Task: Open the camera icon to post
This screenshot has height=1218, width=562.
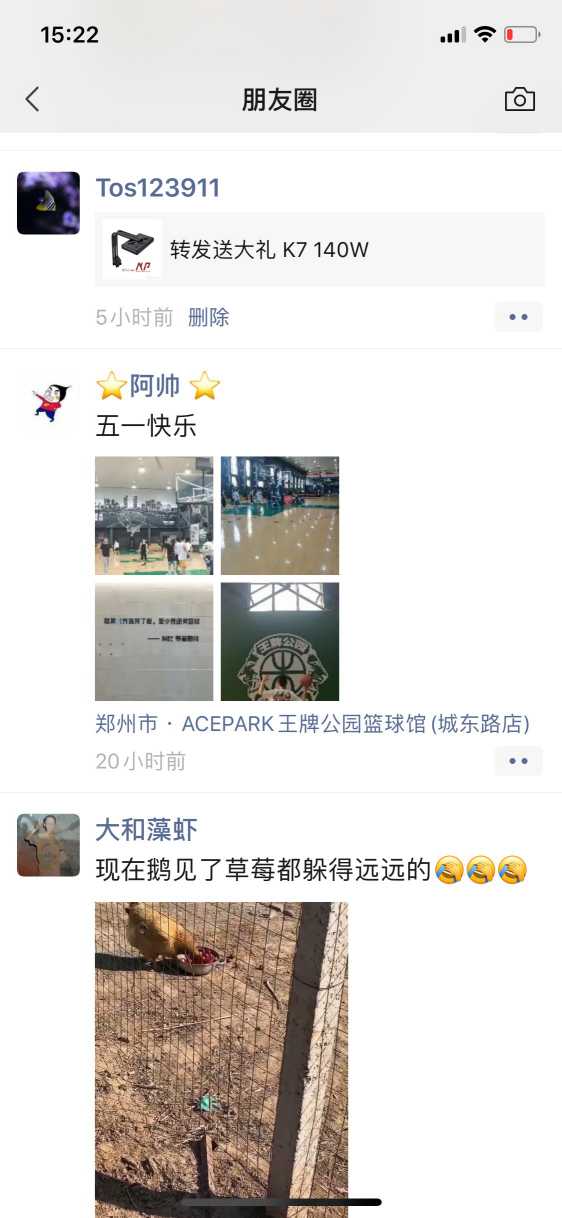Action: click(x=520, y=99)
